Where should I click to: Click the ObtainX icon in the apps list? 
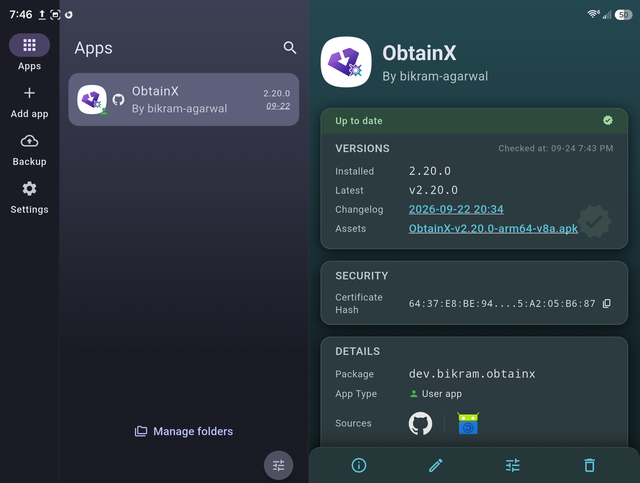(x=92, y=100)
